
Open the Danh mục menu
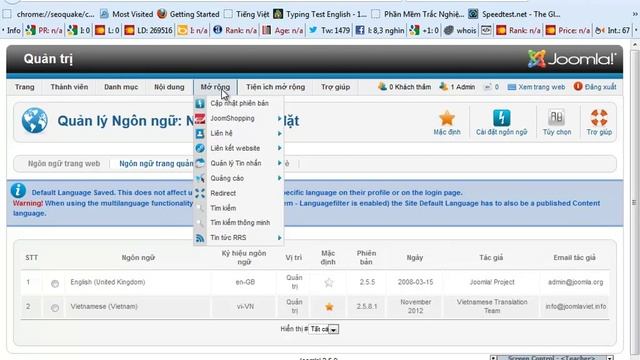click(121, 87)
